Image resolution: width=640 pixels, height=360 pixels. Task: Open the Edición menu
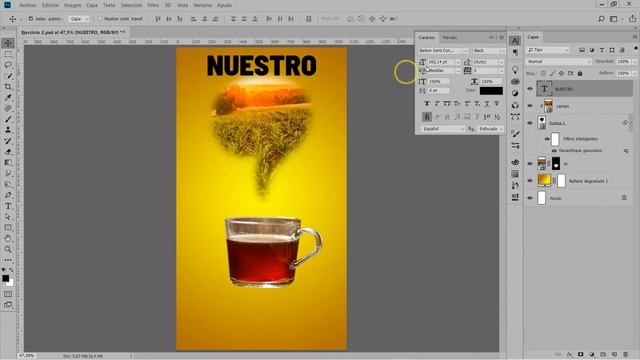click(50, 5)
